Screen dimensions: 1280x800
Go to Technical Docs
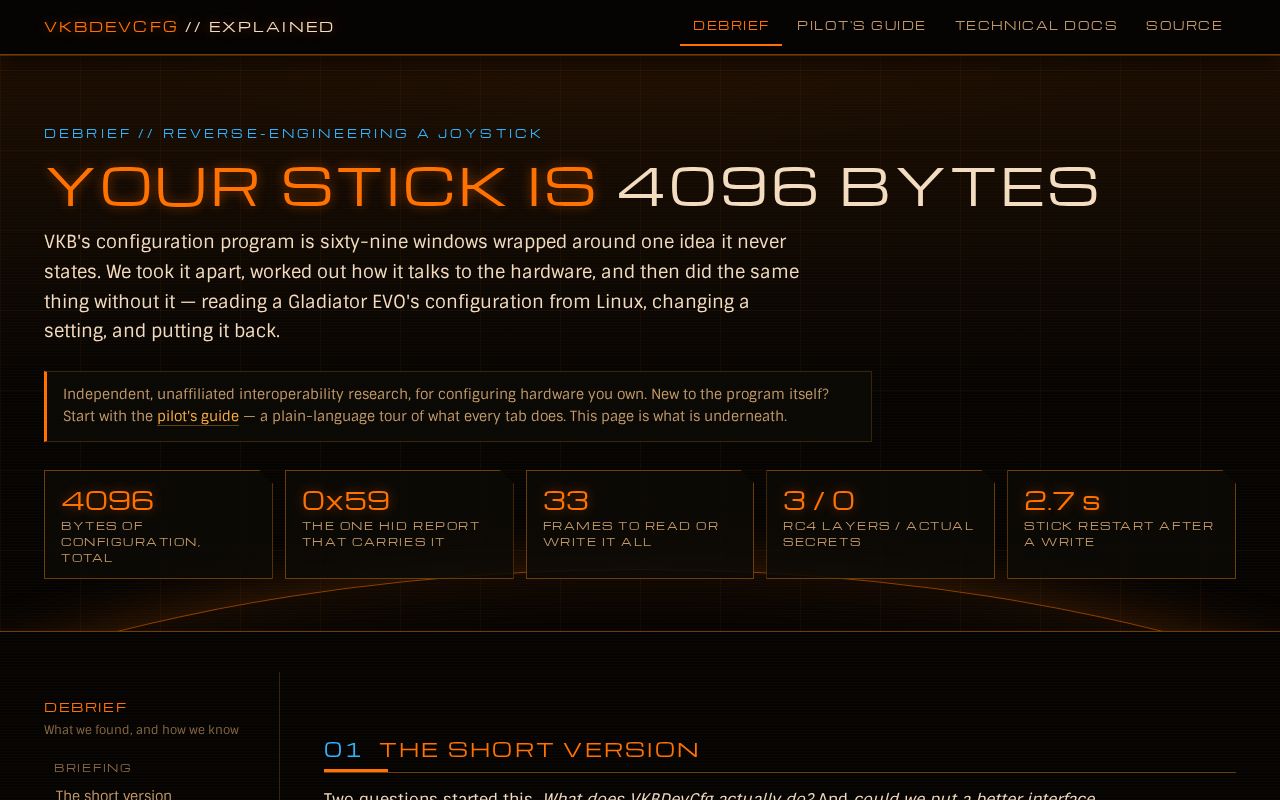[x=1036, y=25]
